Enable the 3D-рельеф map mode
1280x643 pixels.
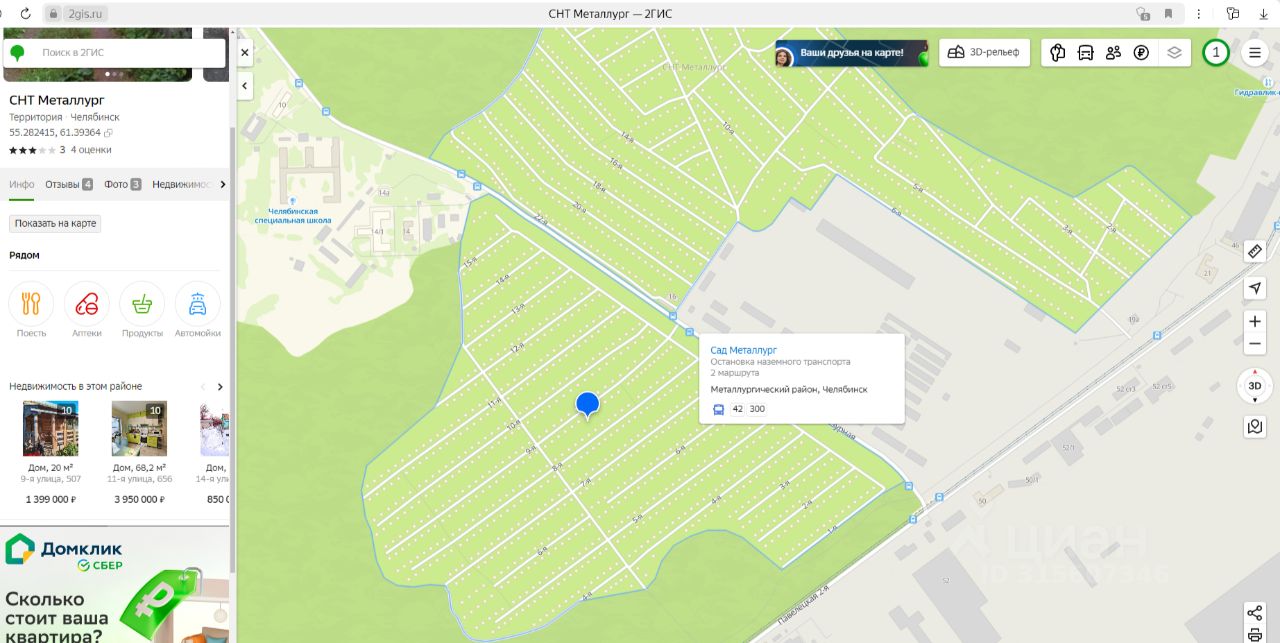coord(985,53)
